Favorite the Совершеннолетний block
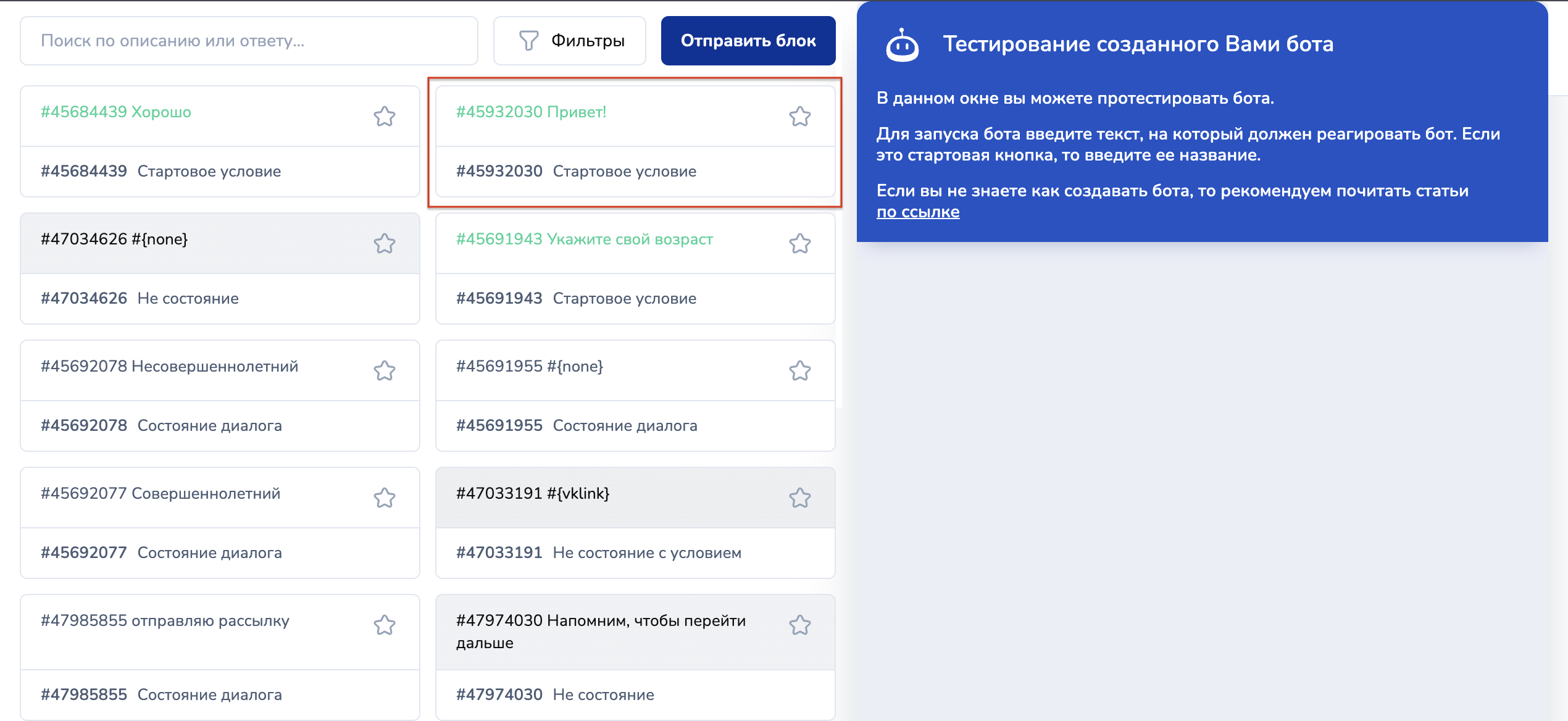This screenshot has width=1568, height=721. click(384, 498)
